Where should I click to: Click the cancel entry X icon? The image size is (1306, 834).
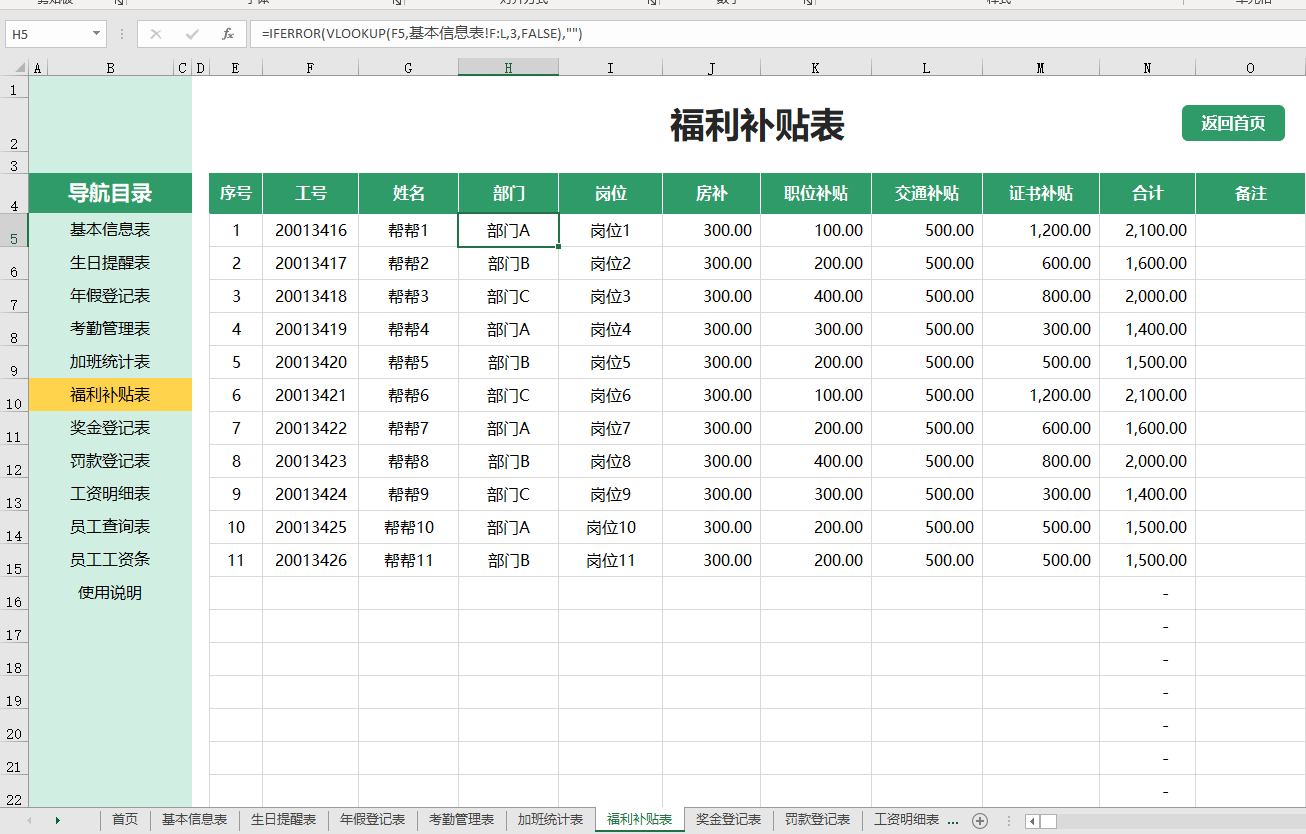tap(156, 34)
